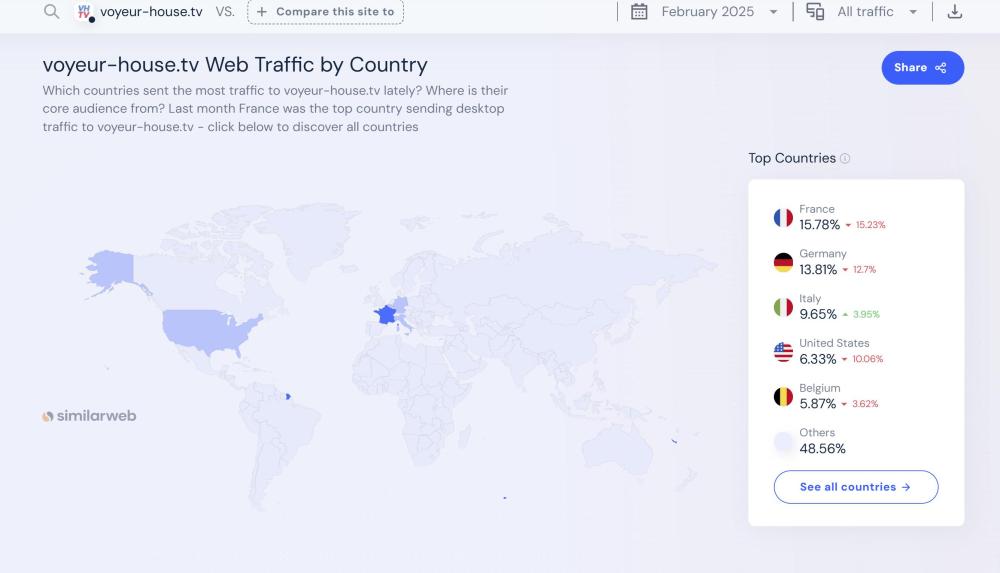Click the search magnifier icon

[52, 12]
